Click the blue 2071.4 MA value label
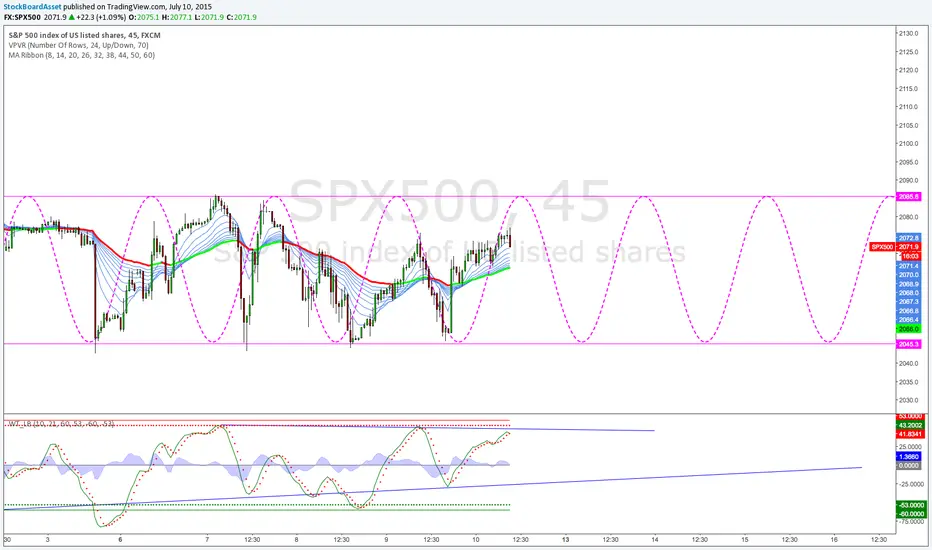Image resolution: width=932 pixels, height=550 pixels. [x=908, y=266]
